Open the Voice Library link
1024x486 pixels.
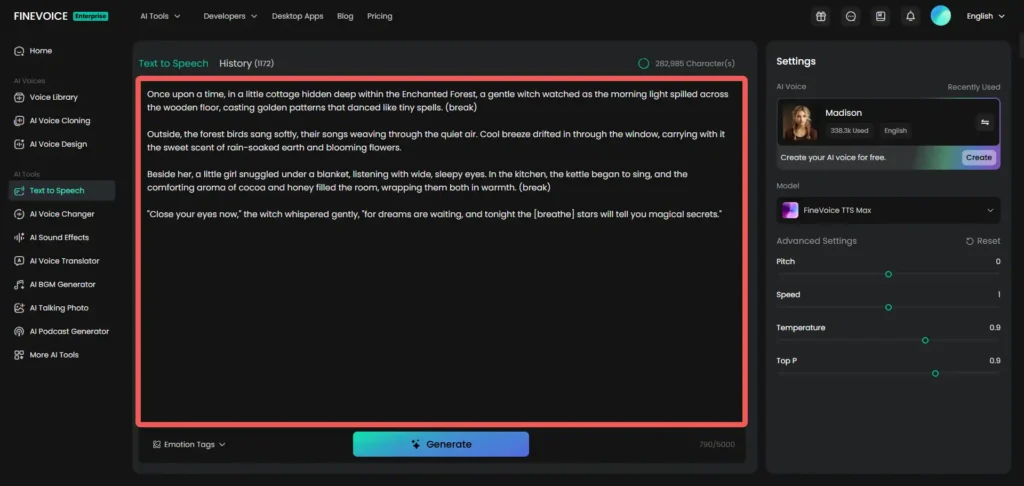coord(54,97)
